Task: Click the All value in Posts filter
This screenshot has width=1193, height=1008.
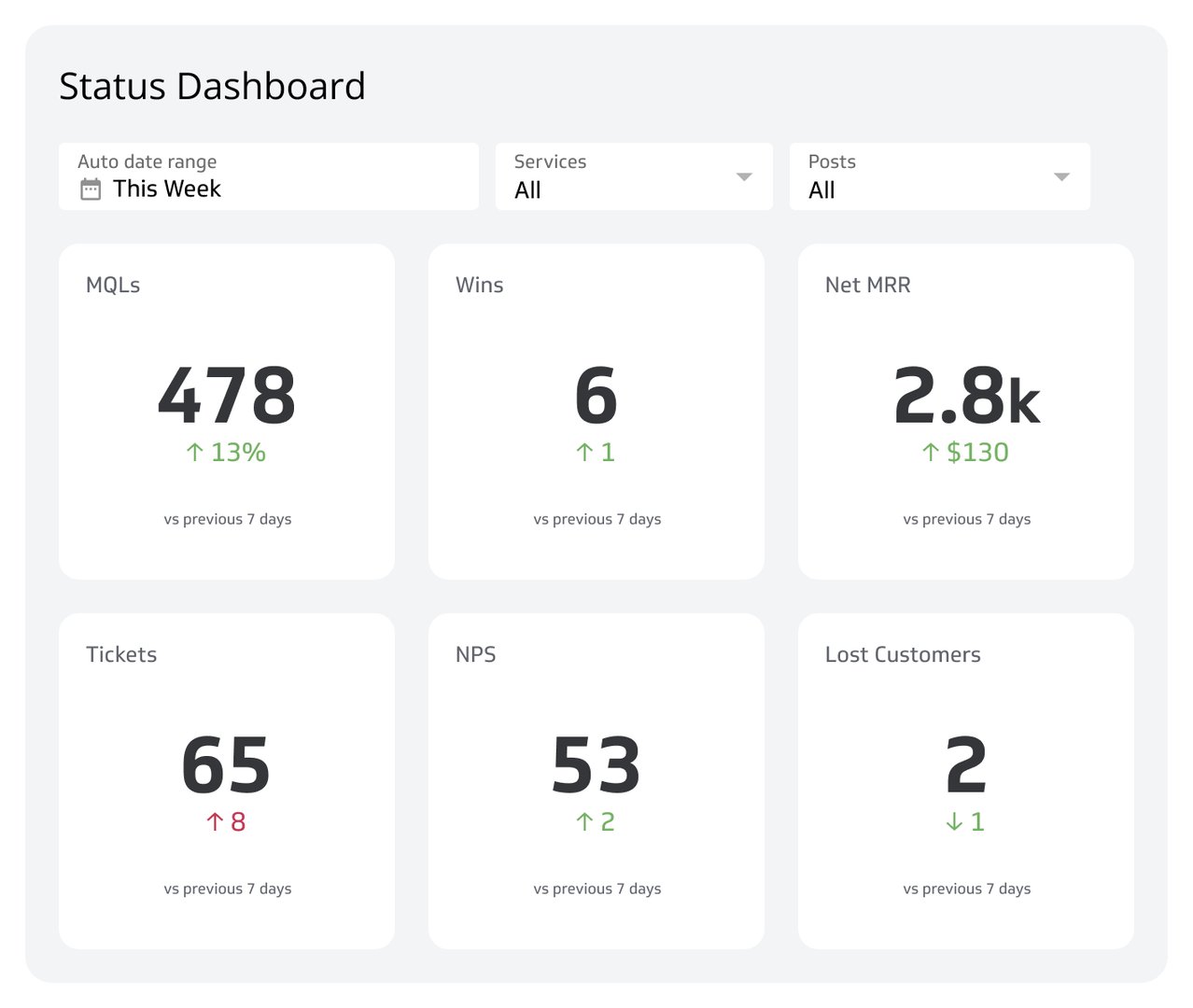Action: pos(821,189)
